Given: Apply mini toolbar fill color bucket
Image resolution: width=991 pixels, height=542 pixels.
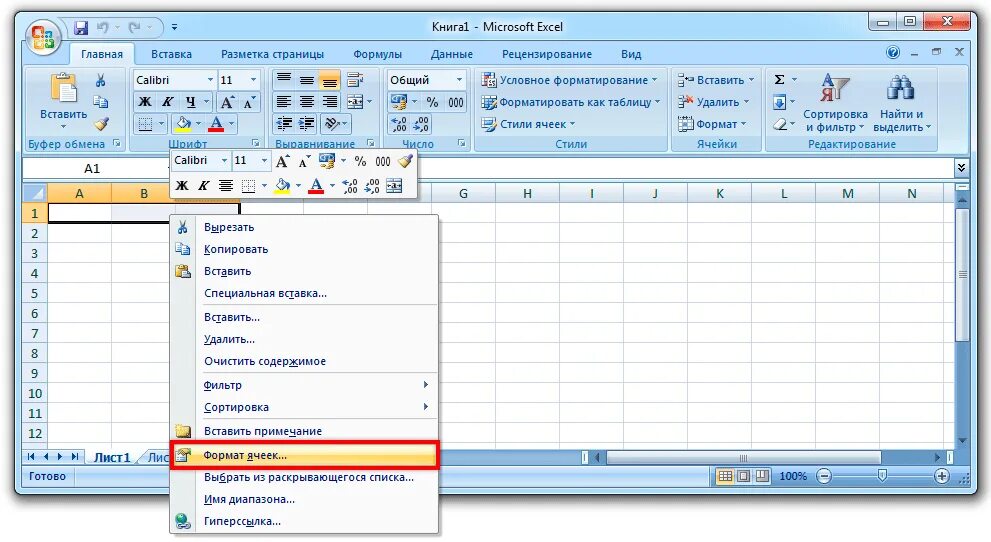Looking at the screenshot, I should click(x=283, y=186).
